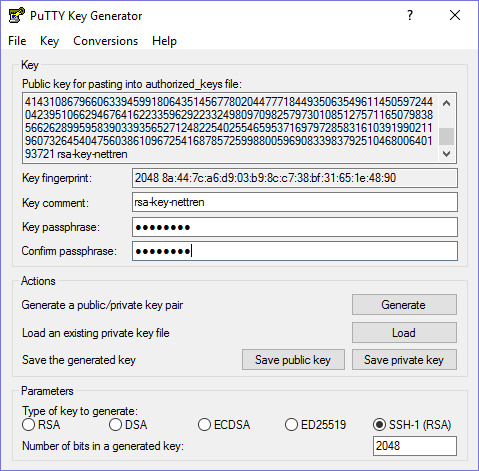Open the Key menu

click(49, 41)
